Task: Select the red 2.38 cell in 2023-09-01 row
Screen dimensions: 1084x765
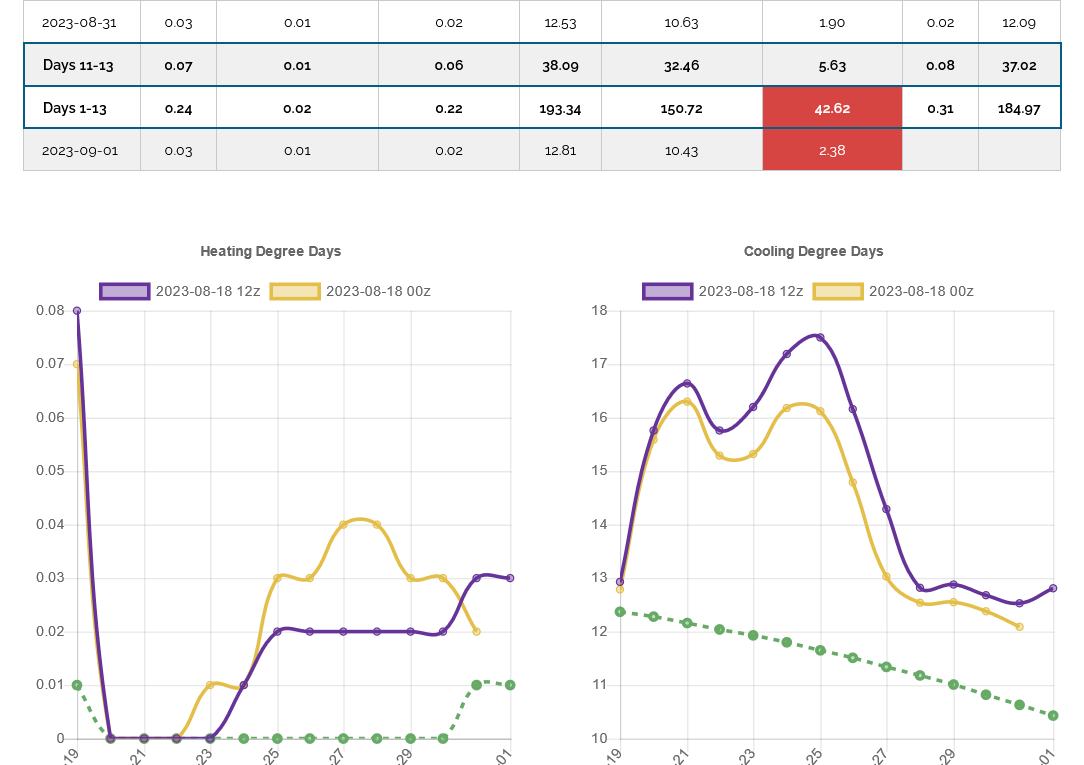Action: click(832, 150)
